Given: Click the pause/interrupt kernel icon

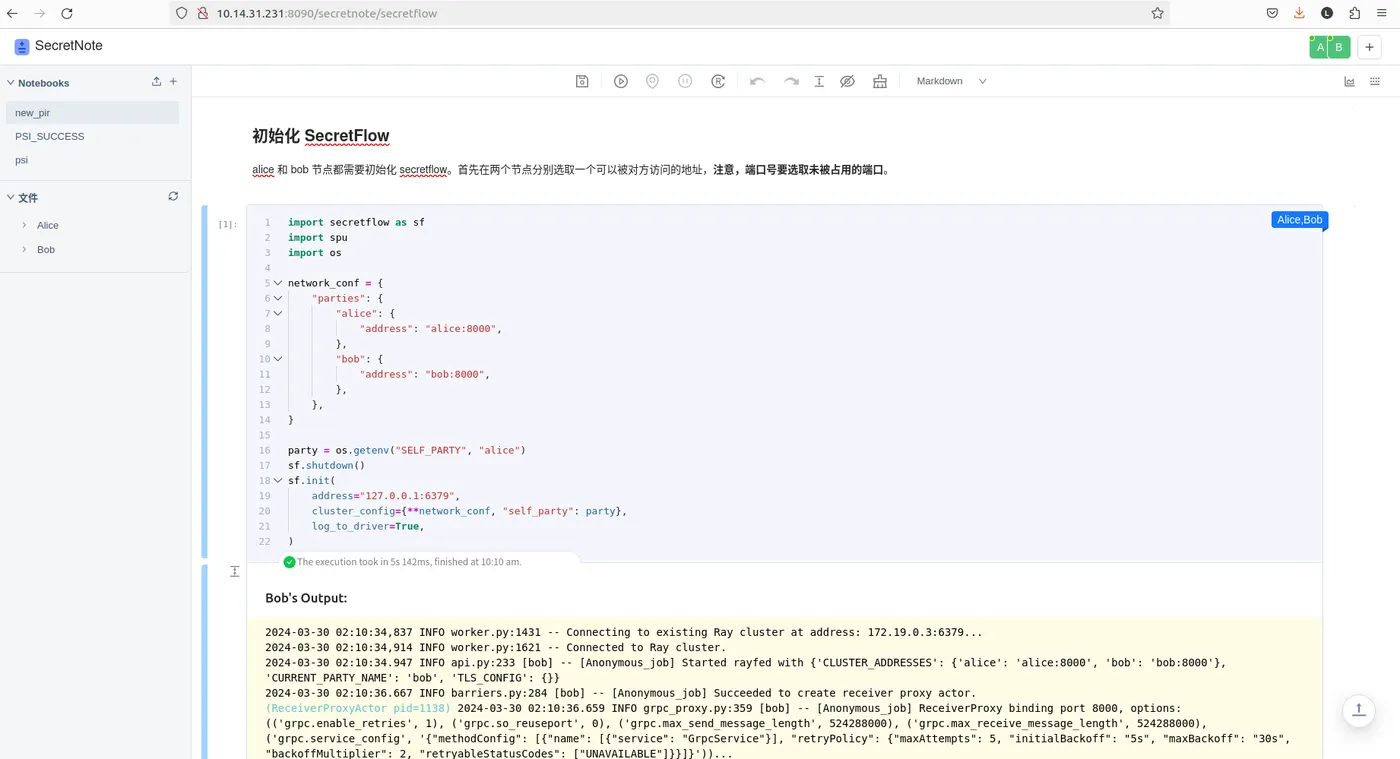Looking at the screenshot, I should (685, 81).
